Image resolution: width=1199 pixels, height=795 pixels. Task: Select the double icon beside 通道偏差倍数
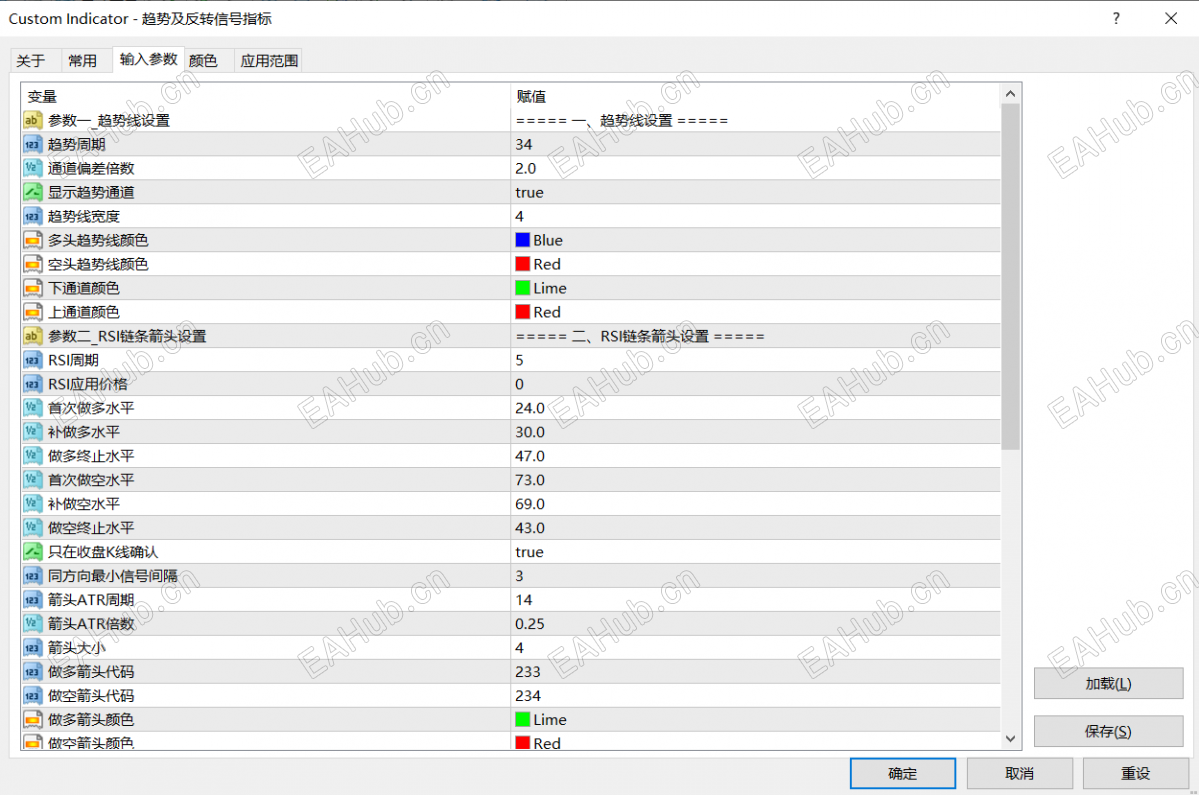tap(32, 168)
